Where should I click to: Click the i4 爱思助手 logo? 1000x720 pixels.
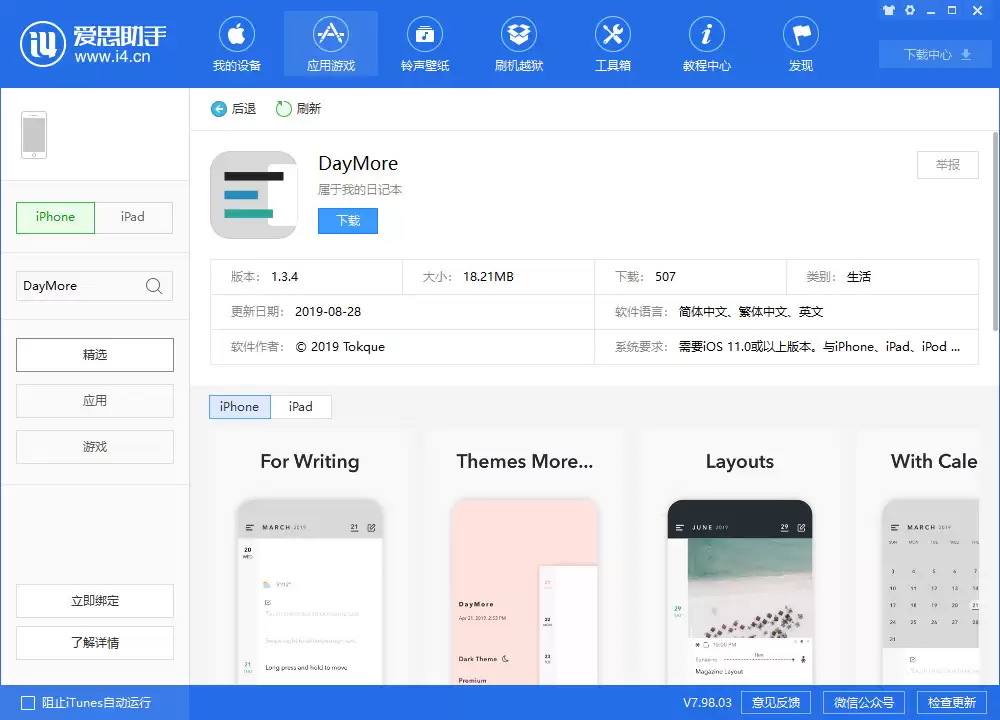click(93, 44)
